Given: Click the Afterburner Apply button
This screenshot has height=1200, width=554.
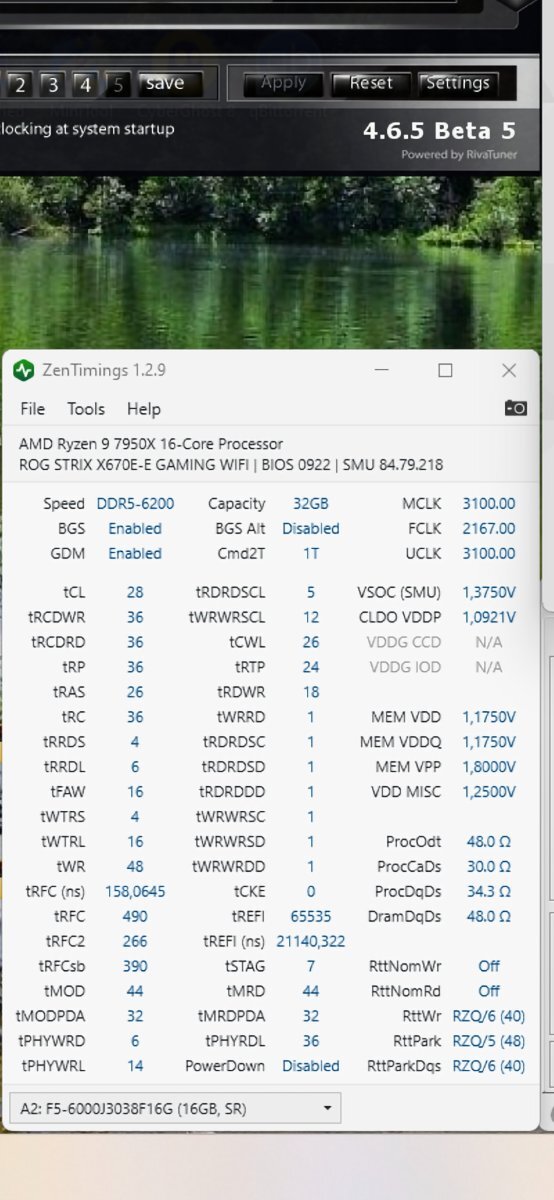Looking at the screenshot, I should point(283,83).
